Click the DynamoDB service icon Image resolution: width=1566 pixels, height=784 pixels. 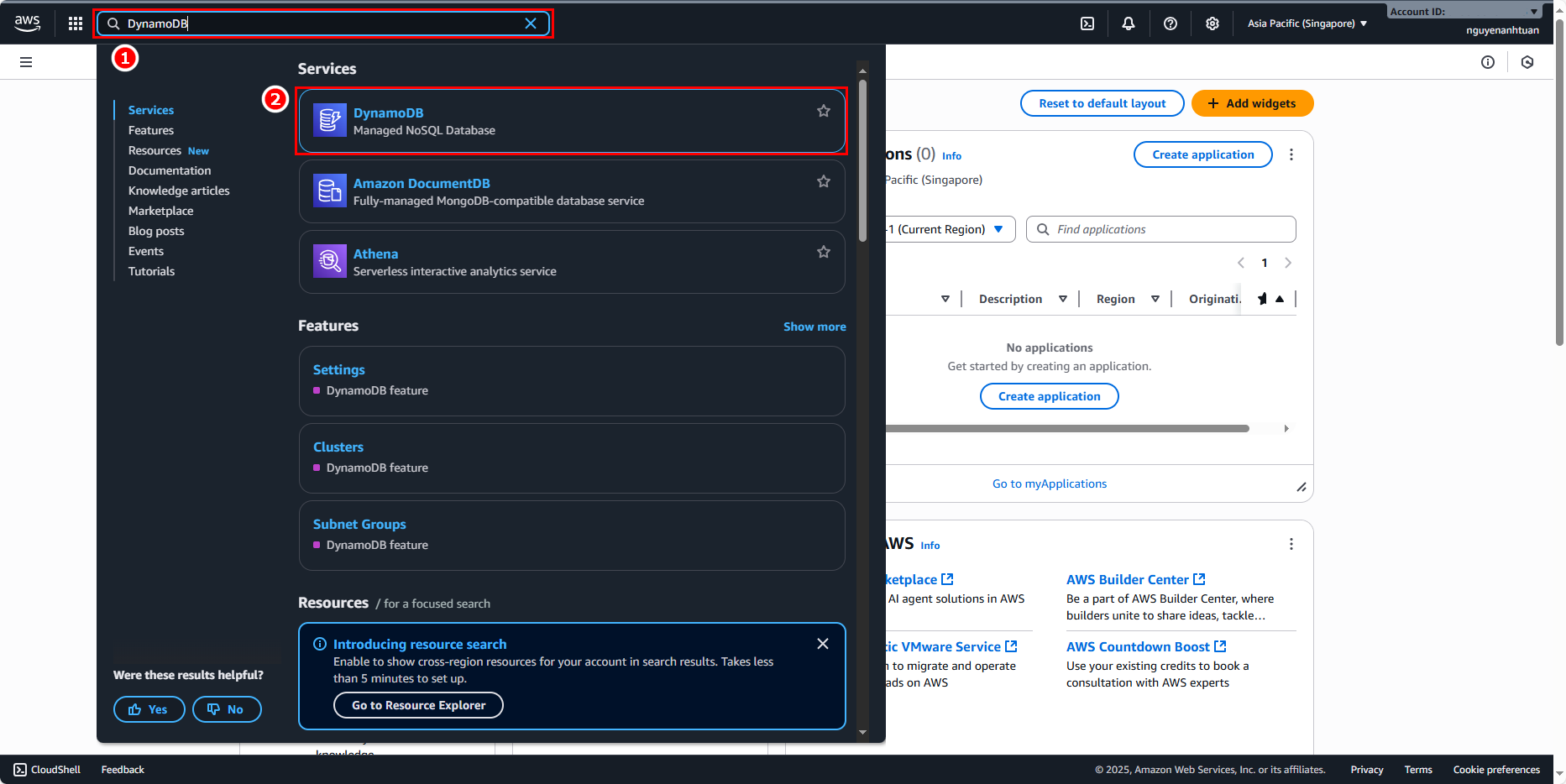(x=329, y=120)
